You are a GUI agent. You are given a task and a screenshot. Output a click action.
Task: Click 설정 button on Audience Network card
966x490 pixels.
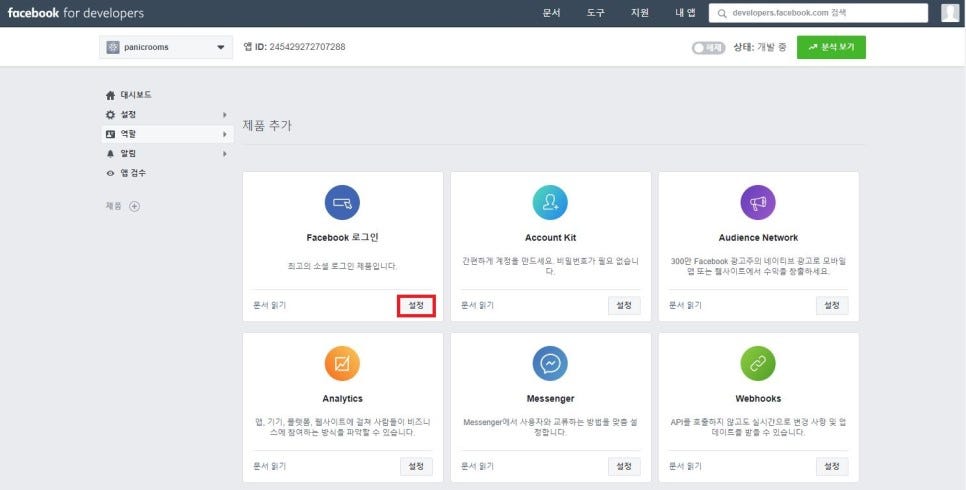point(832,305)
